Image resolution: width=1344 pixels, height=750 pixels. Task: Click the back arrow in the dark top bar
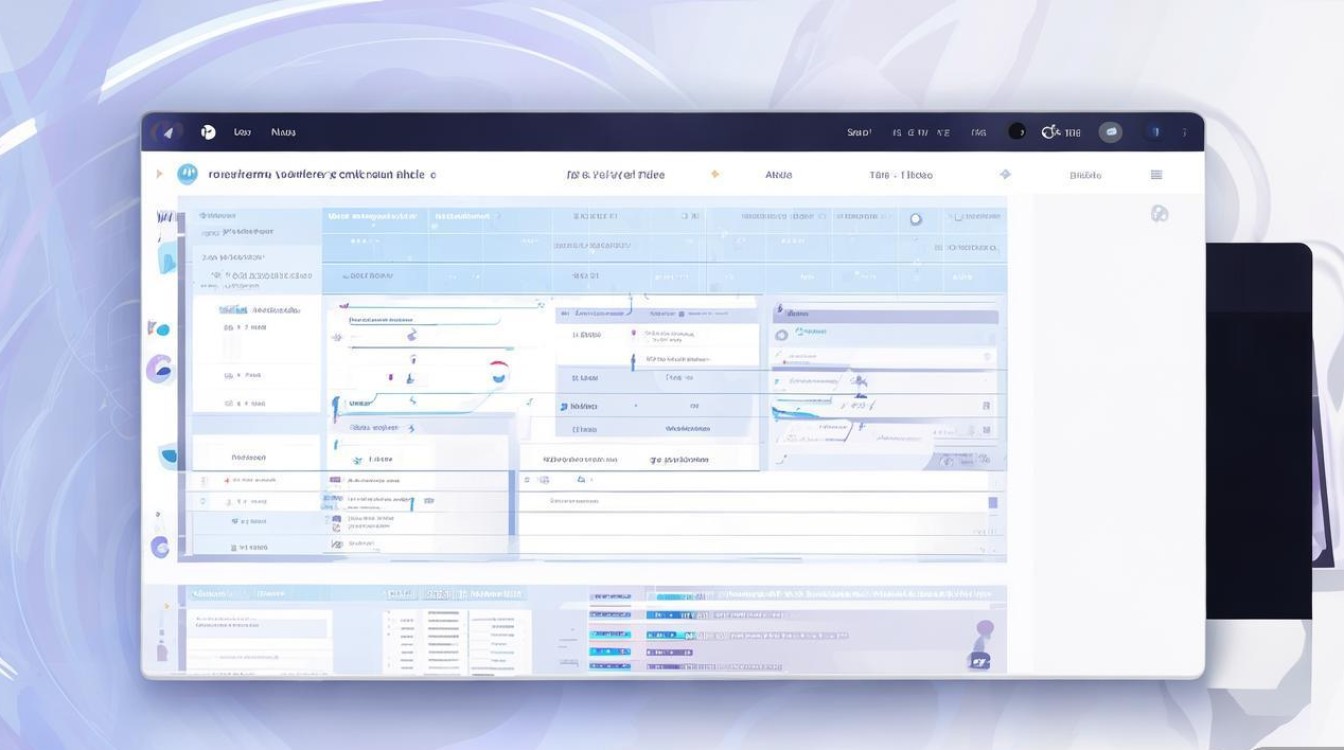click(168, 132)
